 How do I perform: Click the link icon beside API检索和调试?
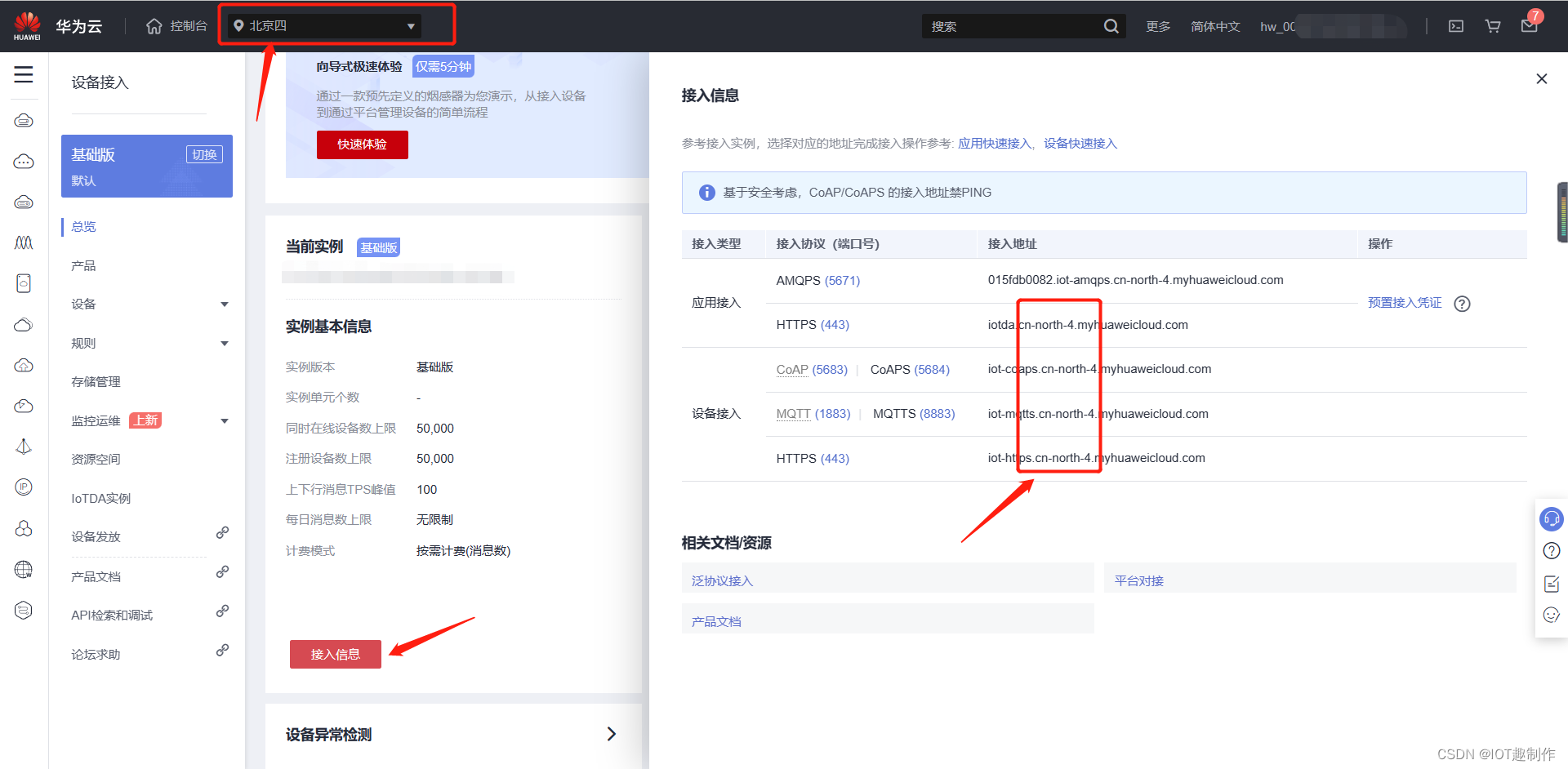click(x=222, y=611)
